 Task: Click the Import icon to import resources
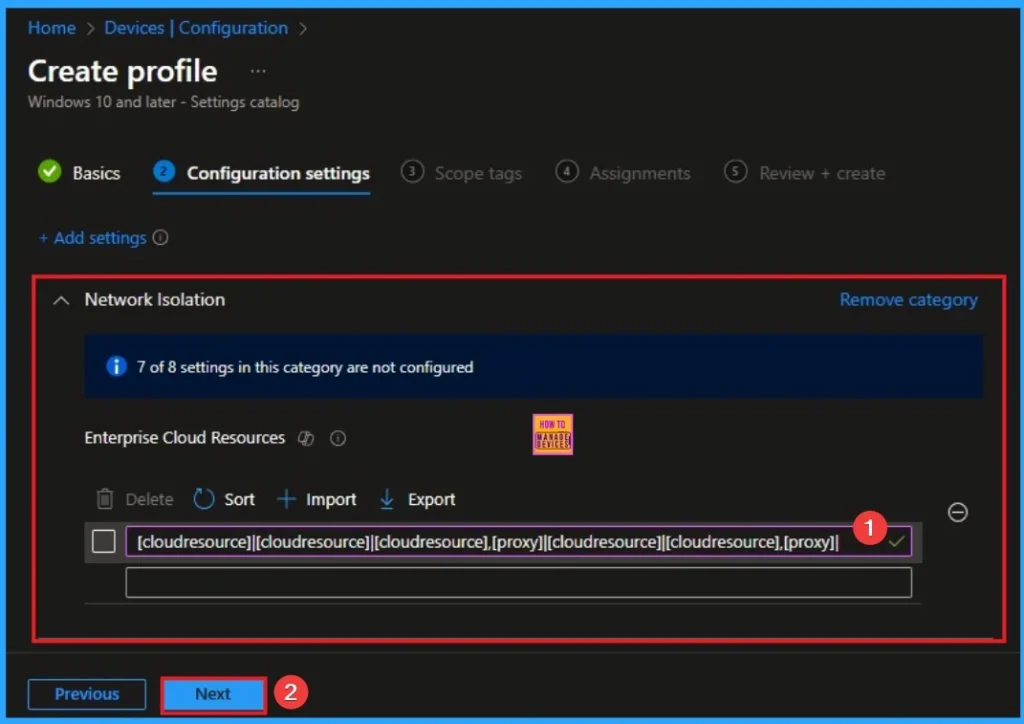[x=290, y=499]
